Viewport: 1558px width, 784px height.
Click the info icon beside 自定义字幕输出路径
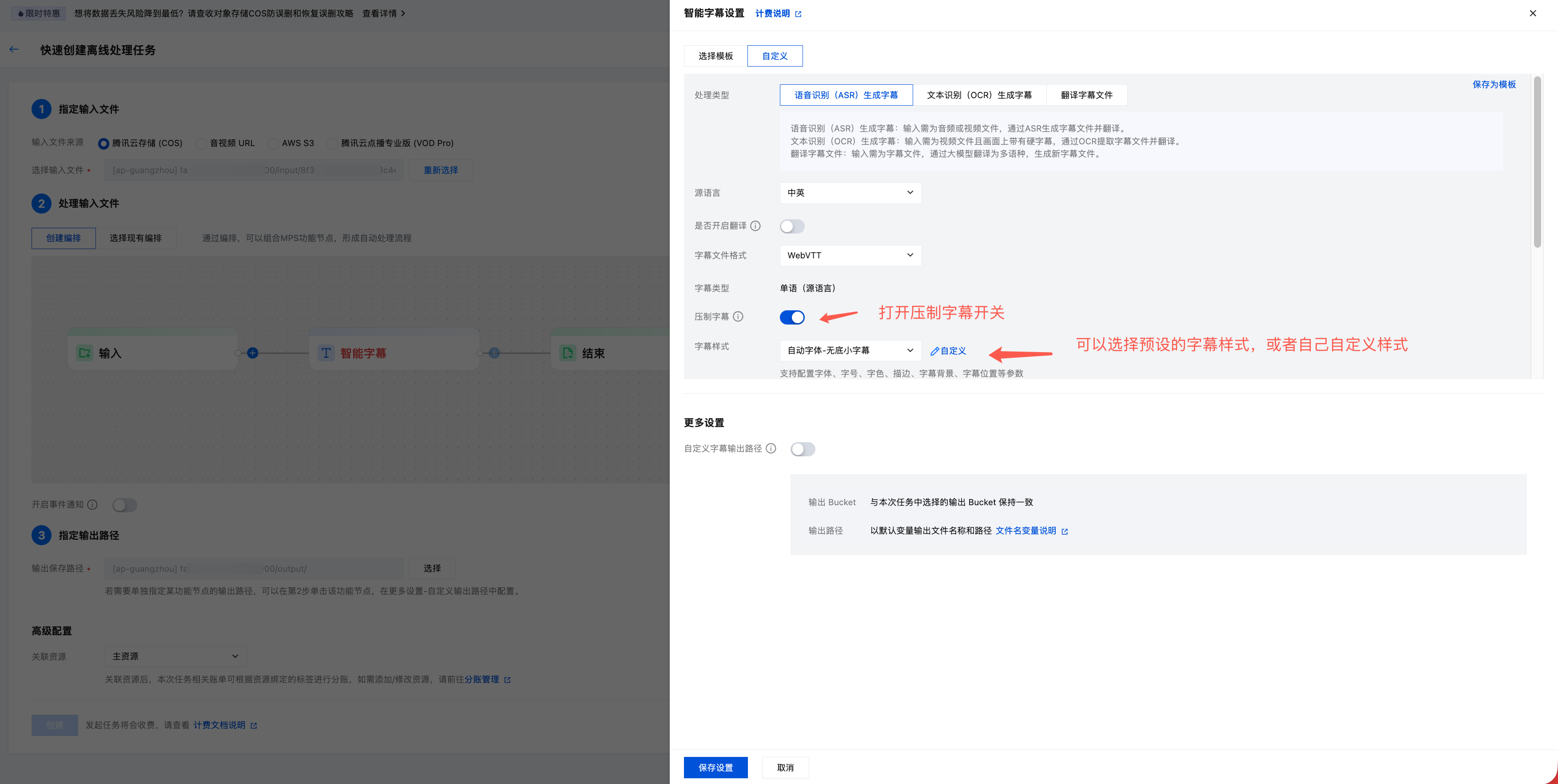tap(771, 448)
